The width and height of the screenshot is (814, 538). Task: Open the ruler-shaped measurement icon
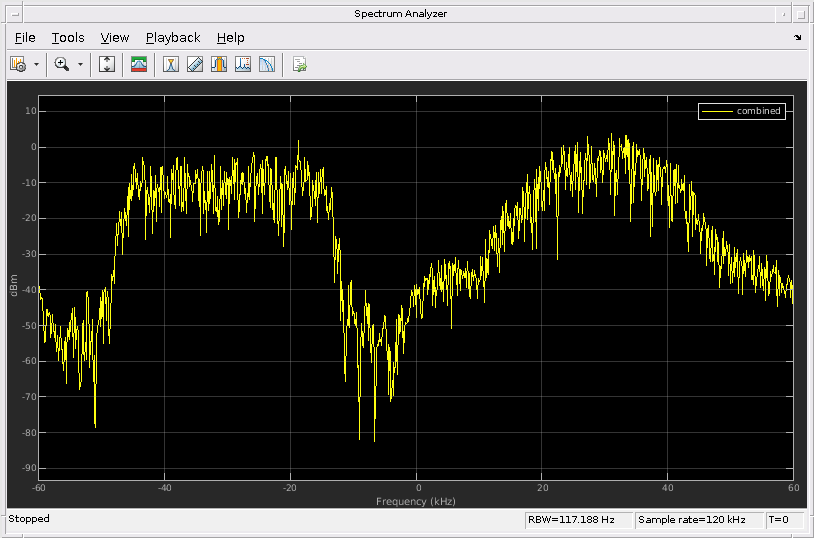(195, 64)
